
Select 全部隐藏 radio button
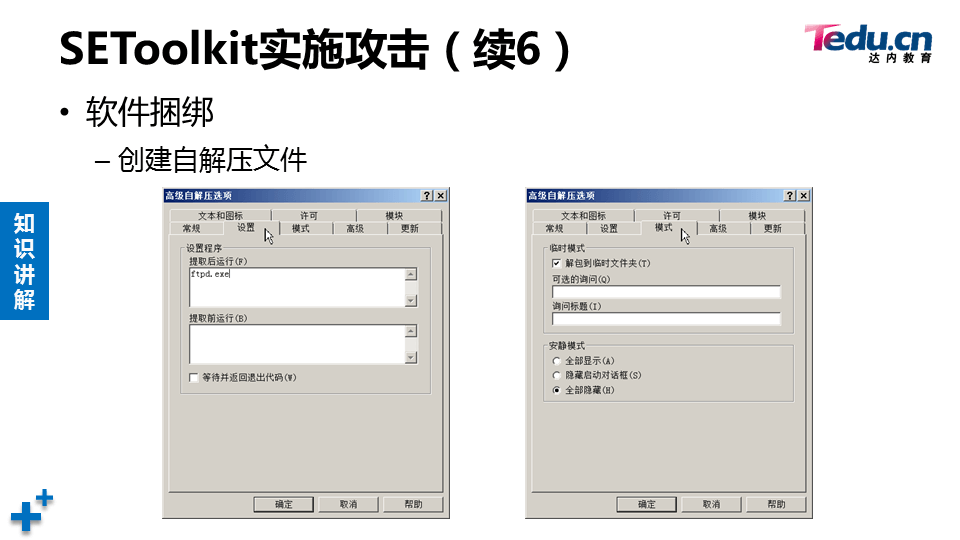tap(557, 390)
